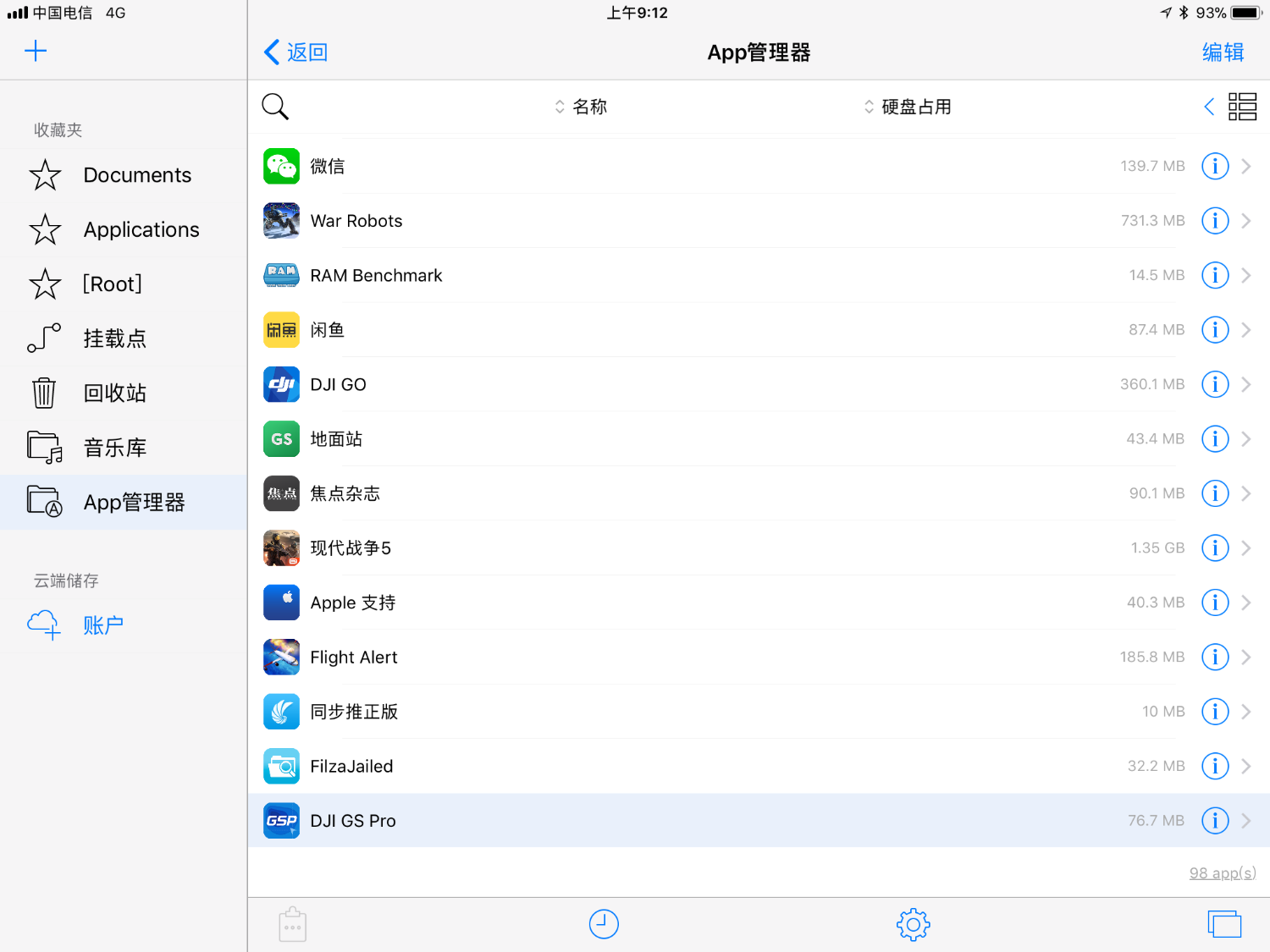The width and height of the screenshot is (1270, 952).
Task: Show info for 现代战争5
Action: pos(1215,548)
